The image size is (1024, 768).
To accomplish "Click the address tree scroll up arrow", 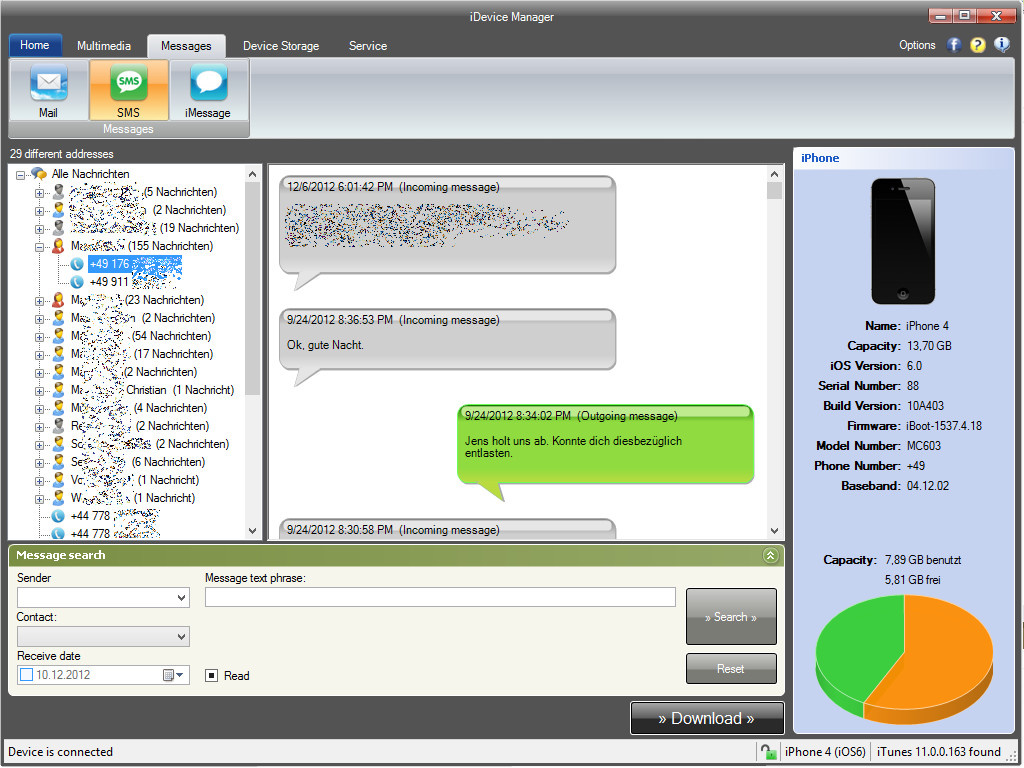I will pos(253,174).
